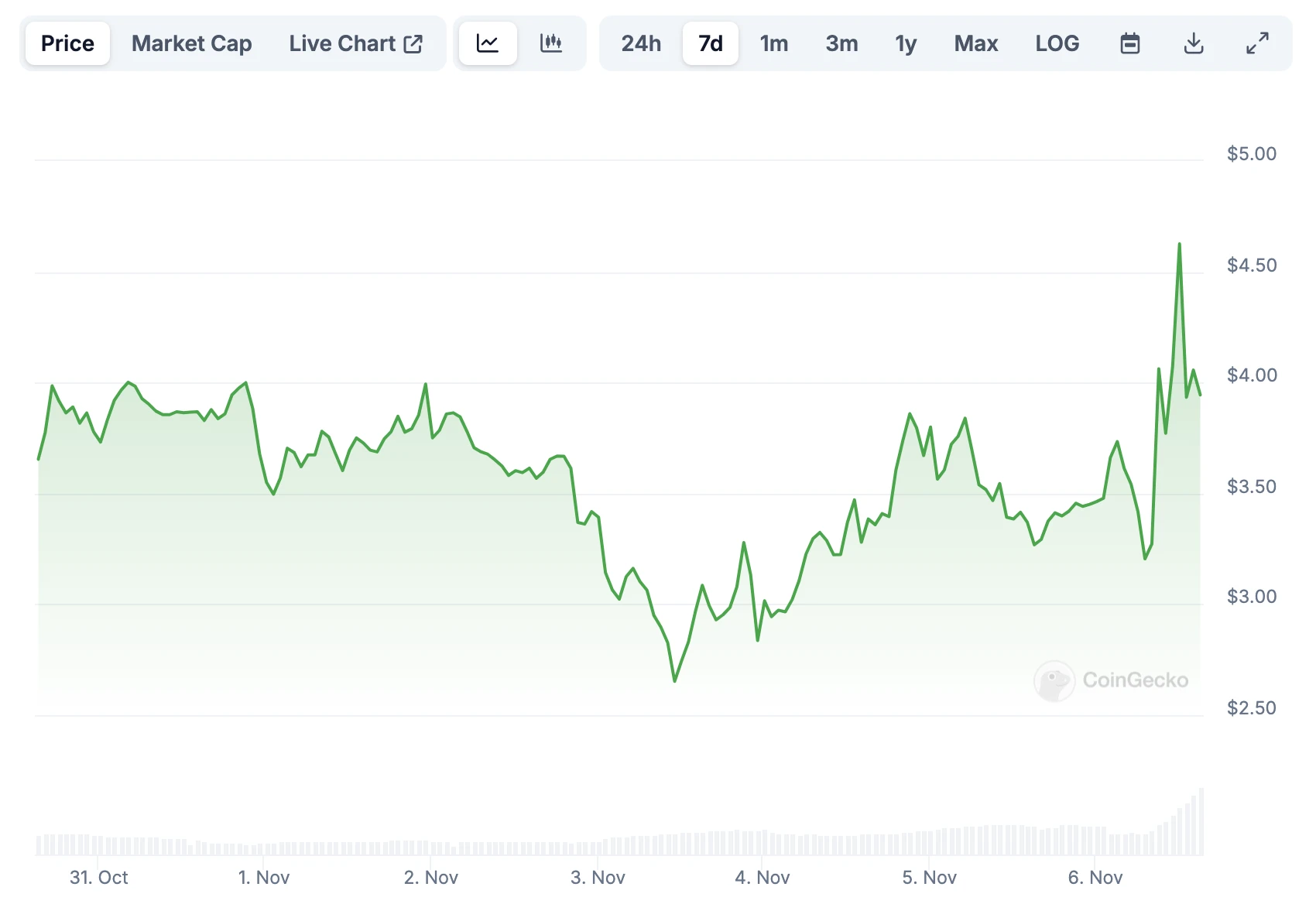Select the 24h time range
The width and height of the screenshot is (1316, 904).
point(641,43)
